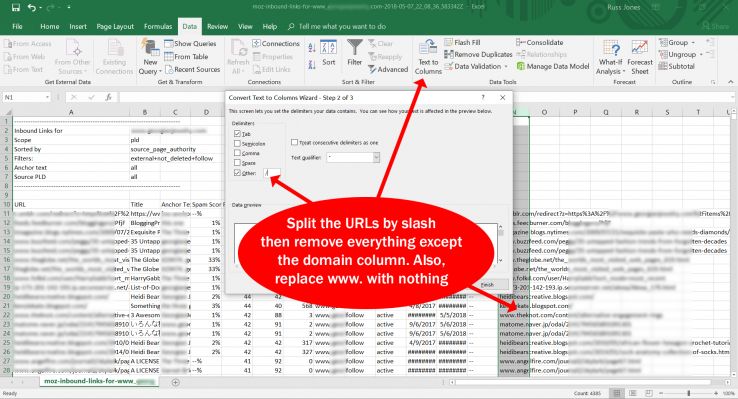Open the Consolidate tool

pyautogui.click(x=539, y=42)
